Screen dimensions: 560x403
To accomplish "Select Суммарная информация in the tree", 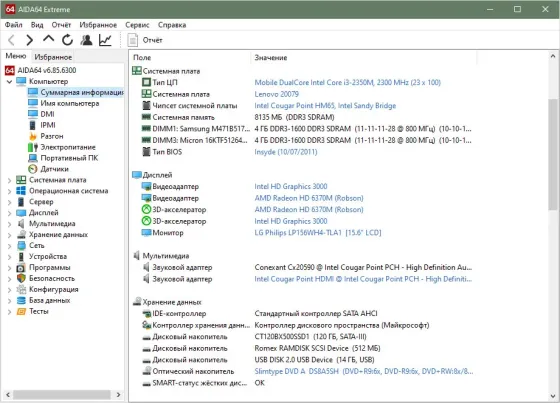I will point(82,92).
